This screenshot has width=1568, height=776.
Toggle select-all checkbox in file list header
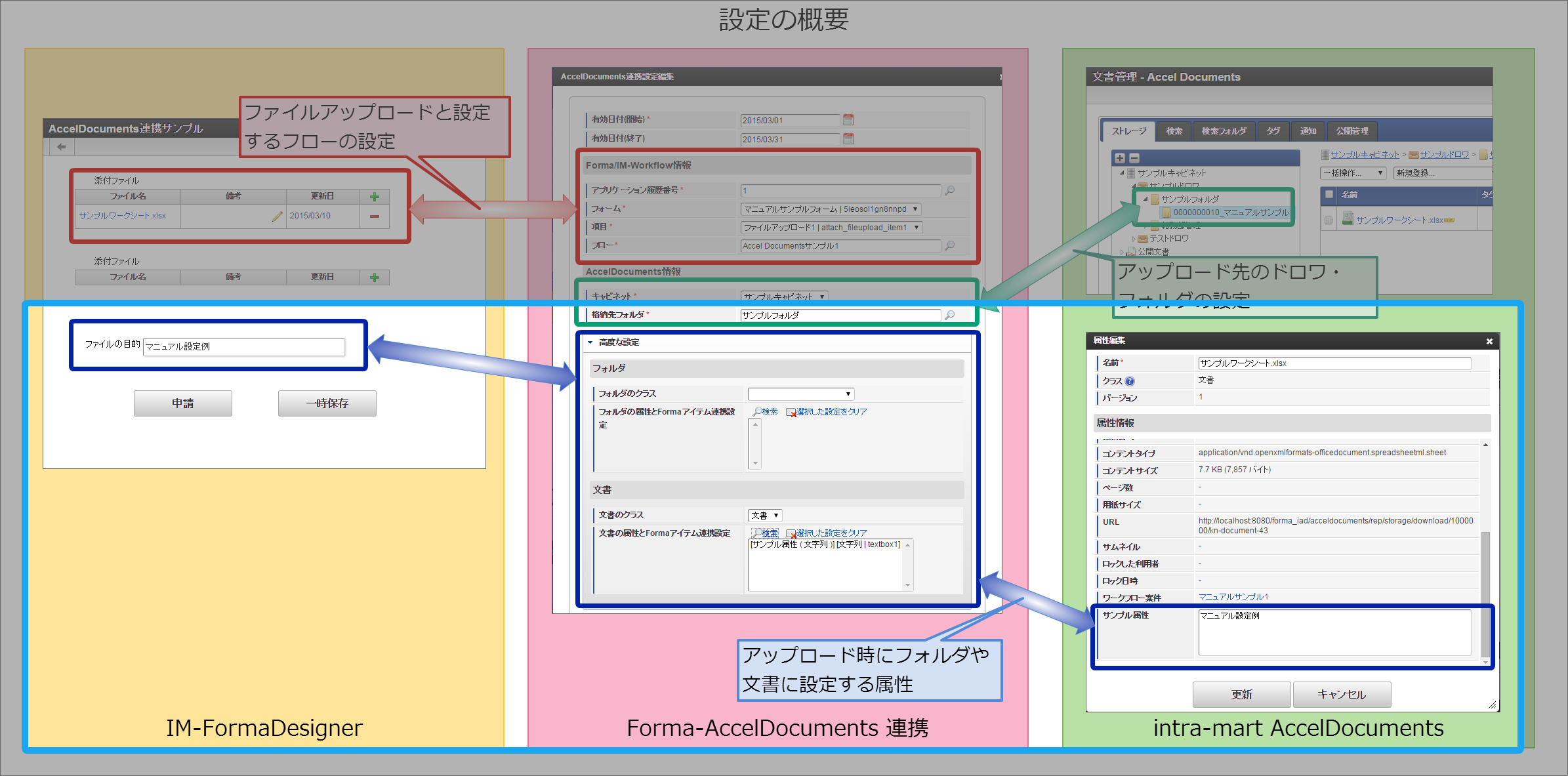pyautogui.click(x=1329, y=194)
